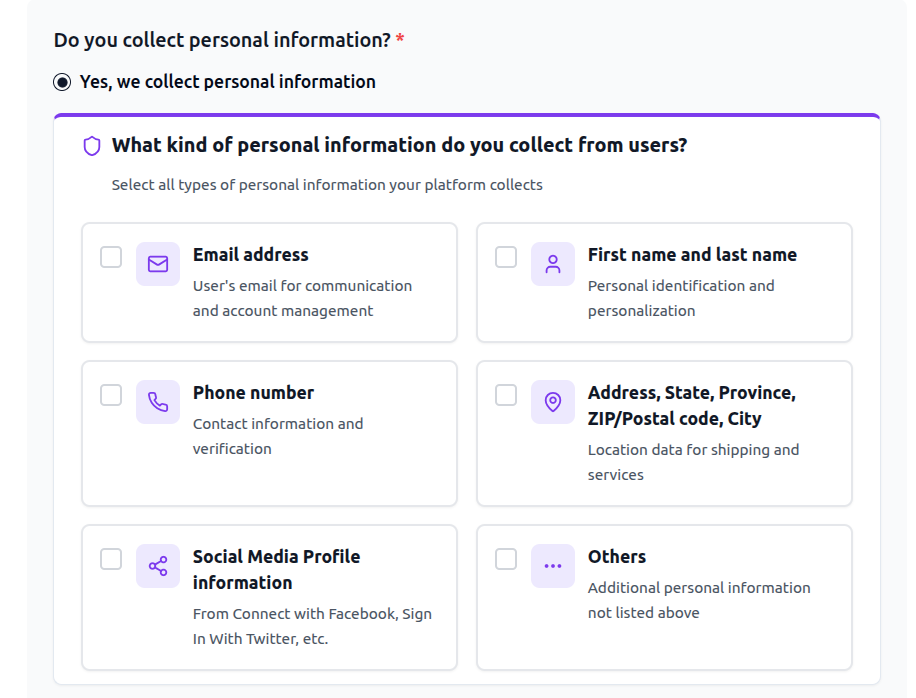Screen dimensions: 916x698
Task: Click the phone handset icon
Action: 158,402
